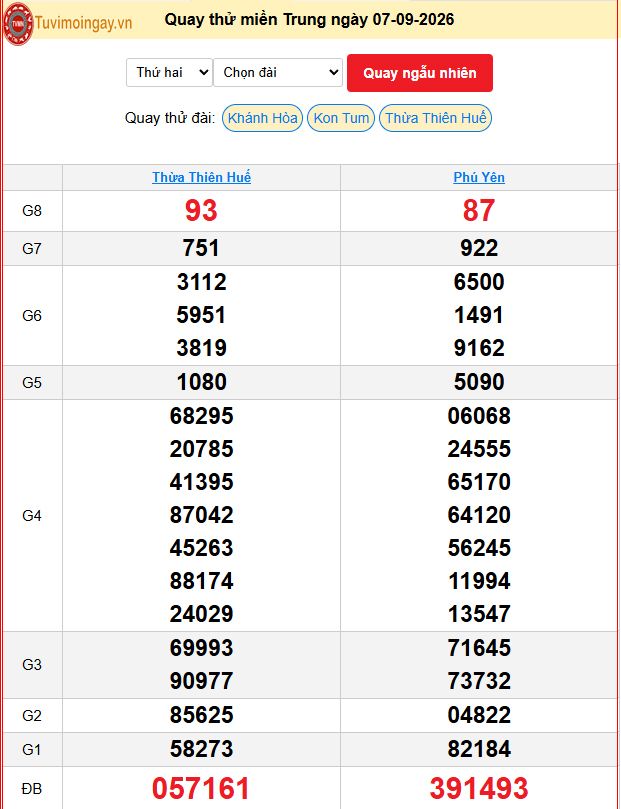The height and width of the screenshot is (809, 621).
Task: Click the G3 number 69993
Action: (202, 648)
